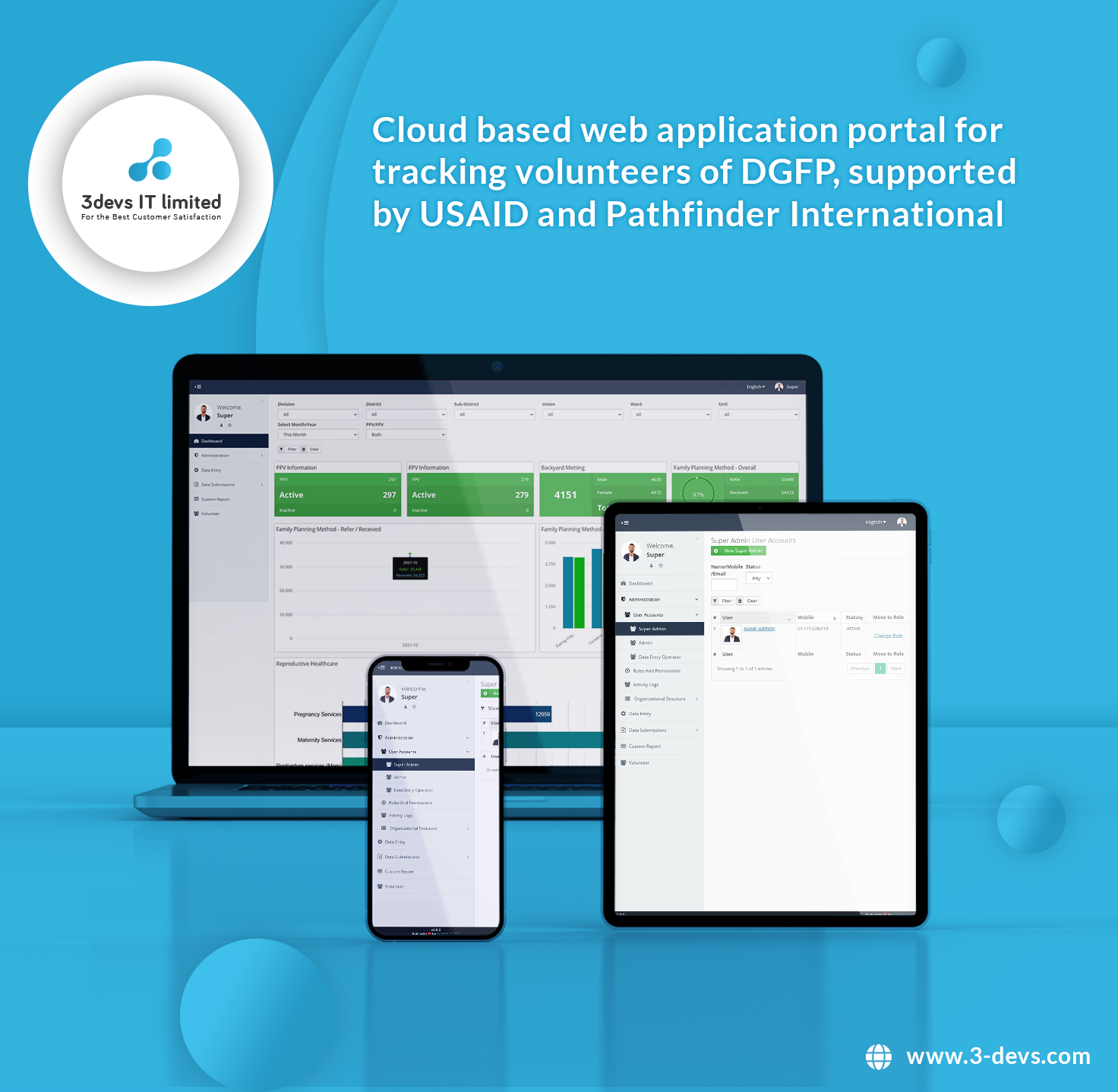Open English language dropdown on laptop
This screenshot has height=1092, width=1118.
coord(755,387)
